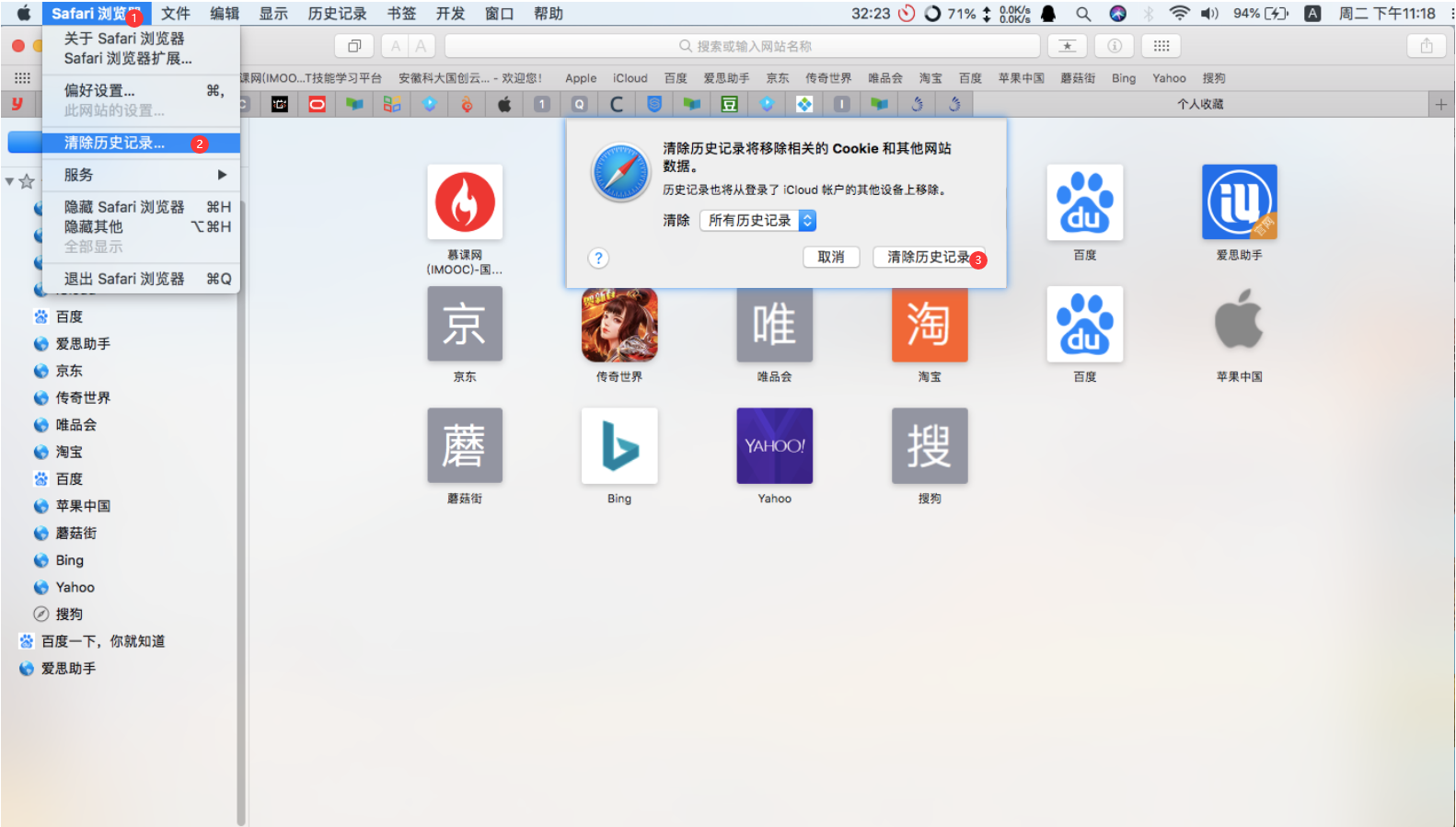
Task: Open the 百度 tile next to 苹果中国
Action: (1085, 324)
